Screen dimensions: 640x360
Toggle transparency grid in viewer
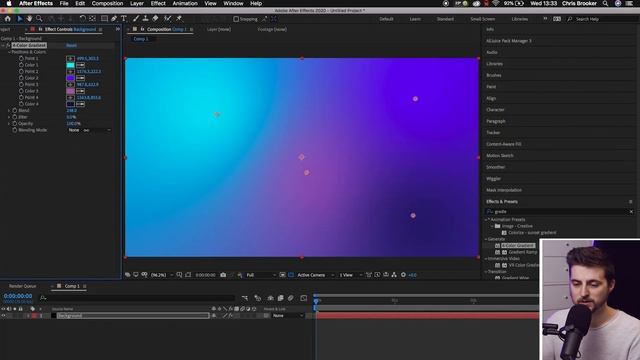click(x=291, y=275)
